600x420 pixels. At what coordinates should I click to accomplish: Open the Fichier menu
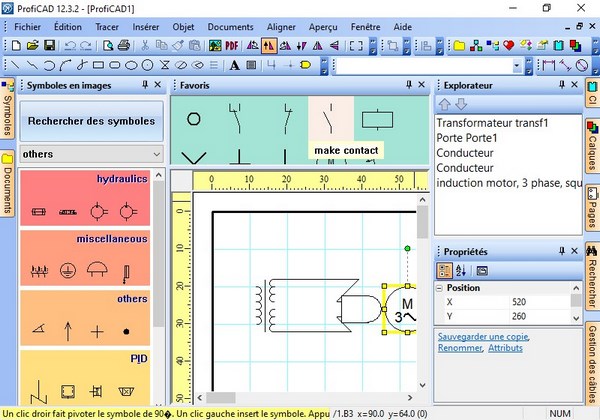click(x=28, y=27)
